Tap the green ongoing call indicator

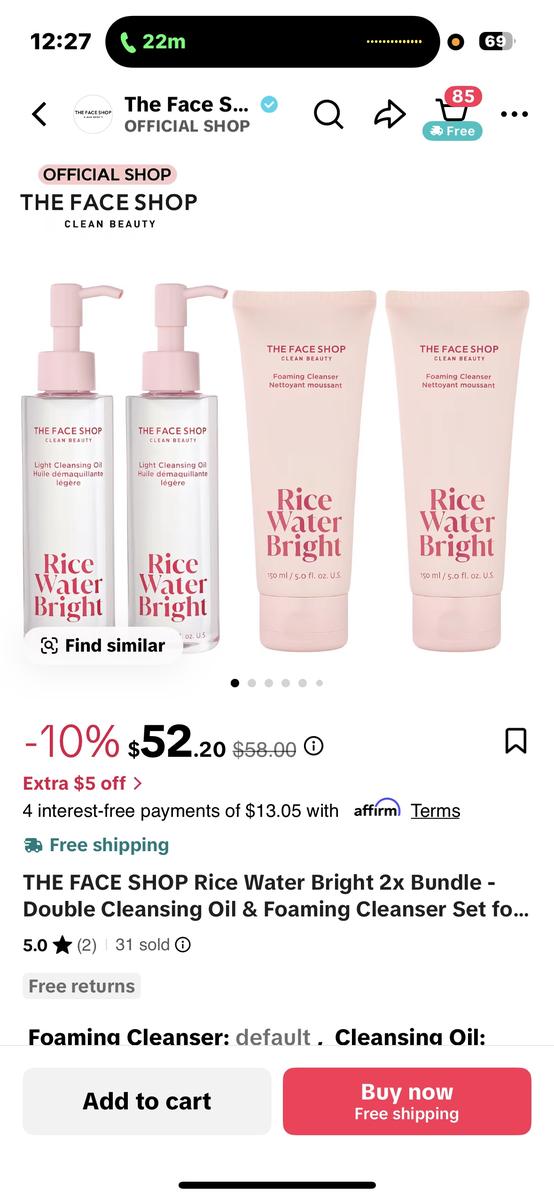tap(153, 41)
